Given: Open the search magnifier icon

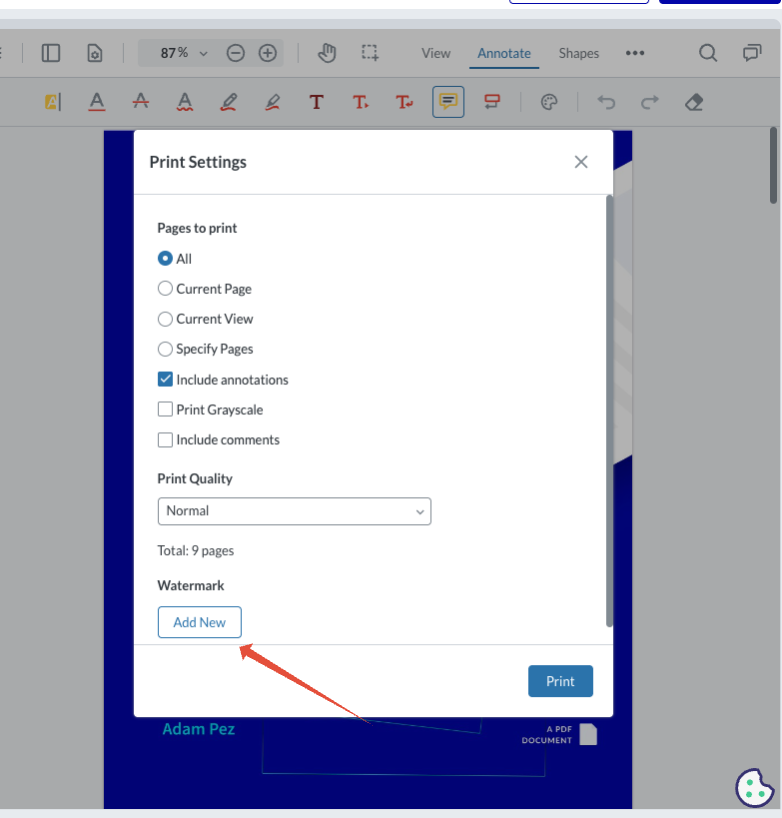Looking at the screenshot, I should coord(708,53).
